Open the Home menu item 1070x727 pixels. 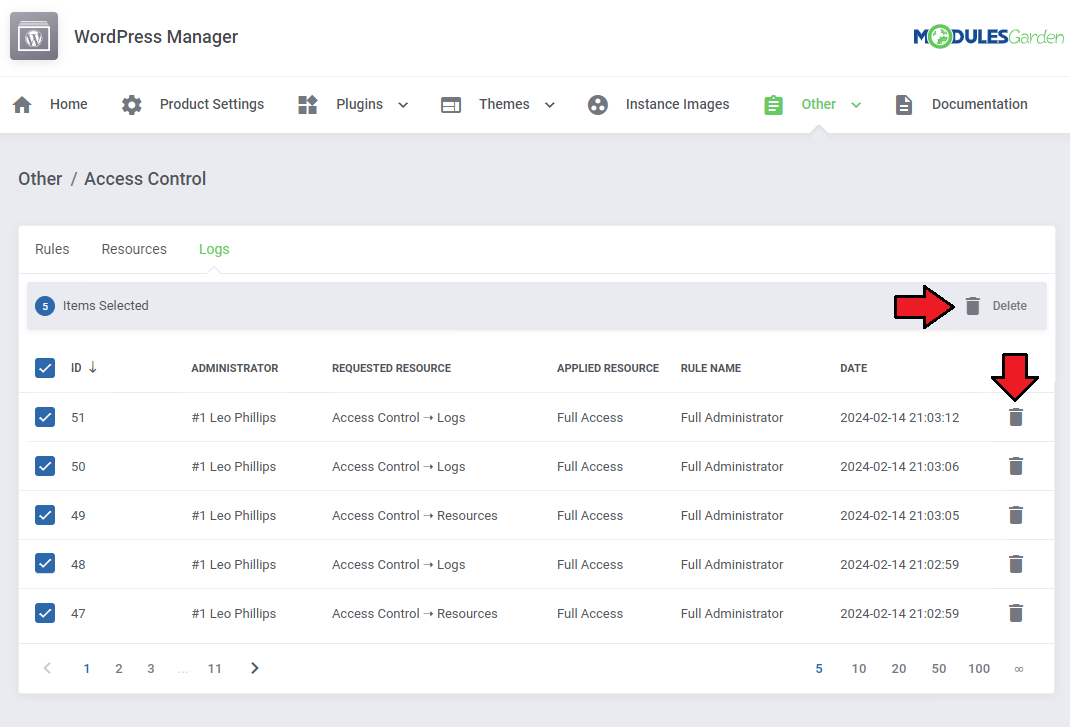tap(68, 104)
